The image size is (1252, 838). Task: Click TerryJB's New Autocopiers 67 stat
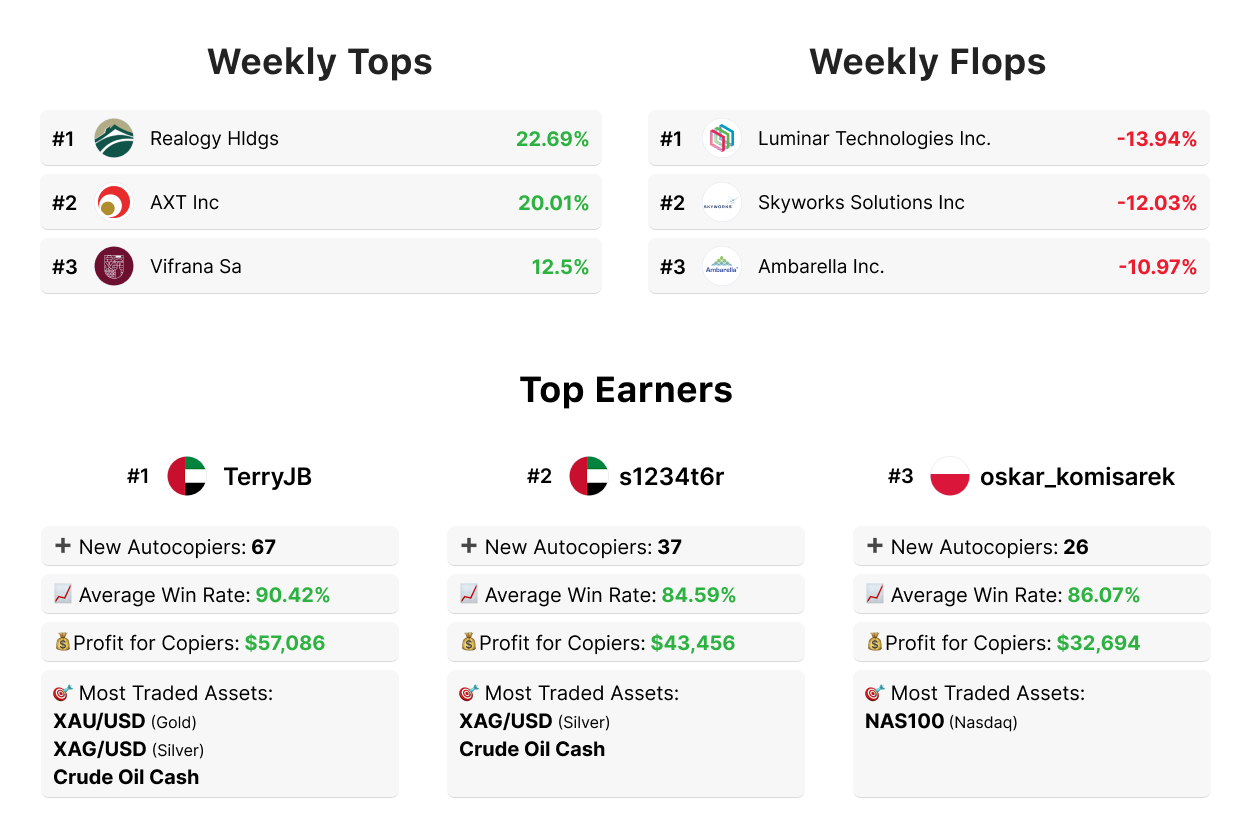click(220, 547)
